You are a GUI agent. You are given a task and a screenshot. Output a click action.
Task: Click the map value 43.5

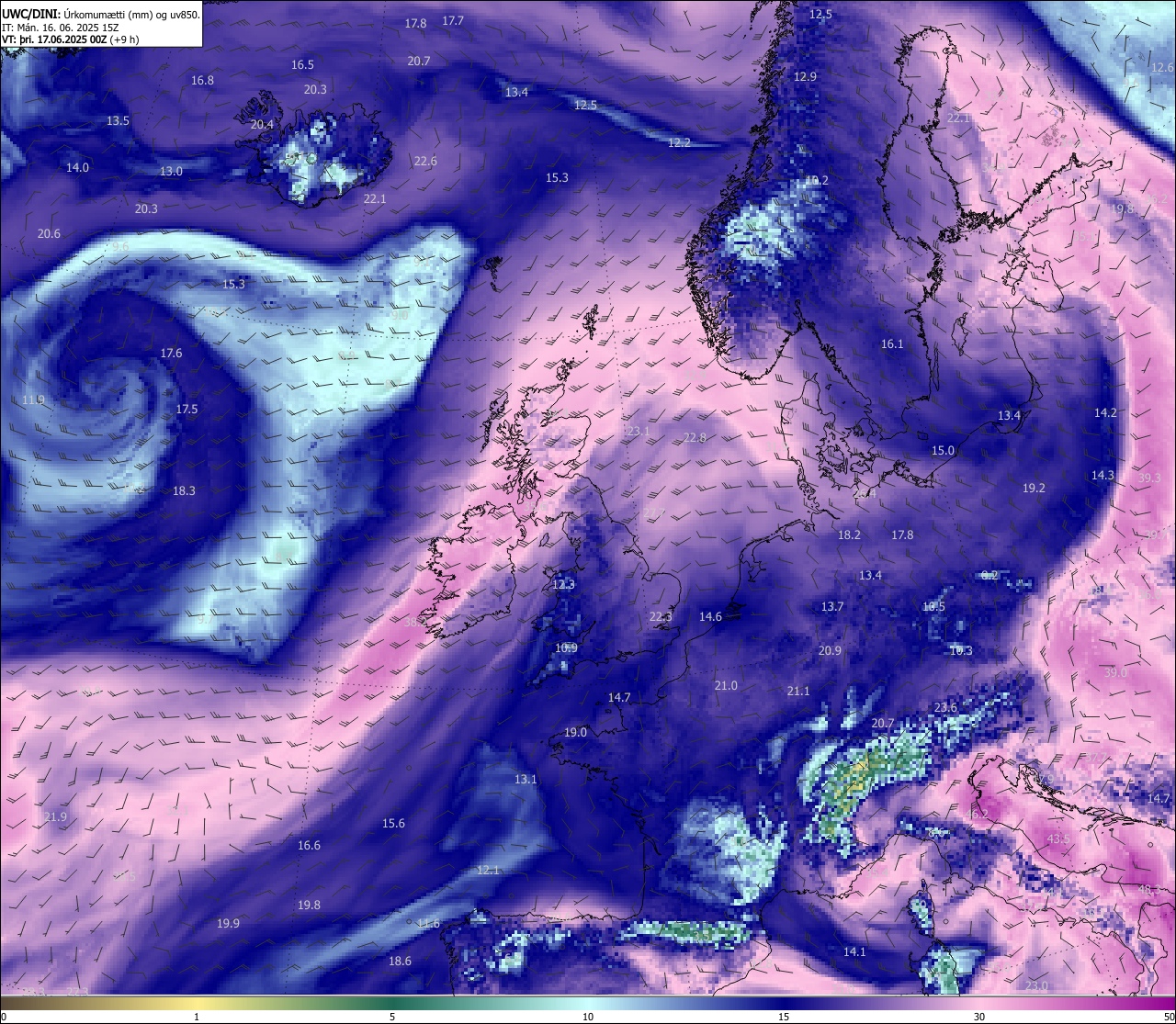1058,838
